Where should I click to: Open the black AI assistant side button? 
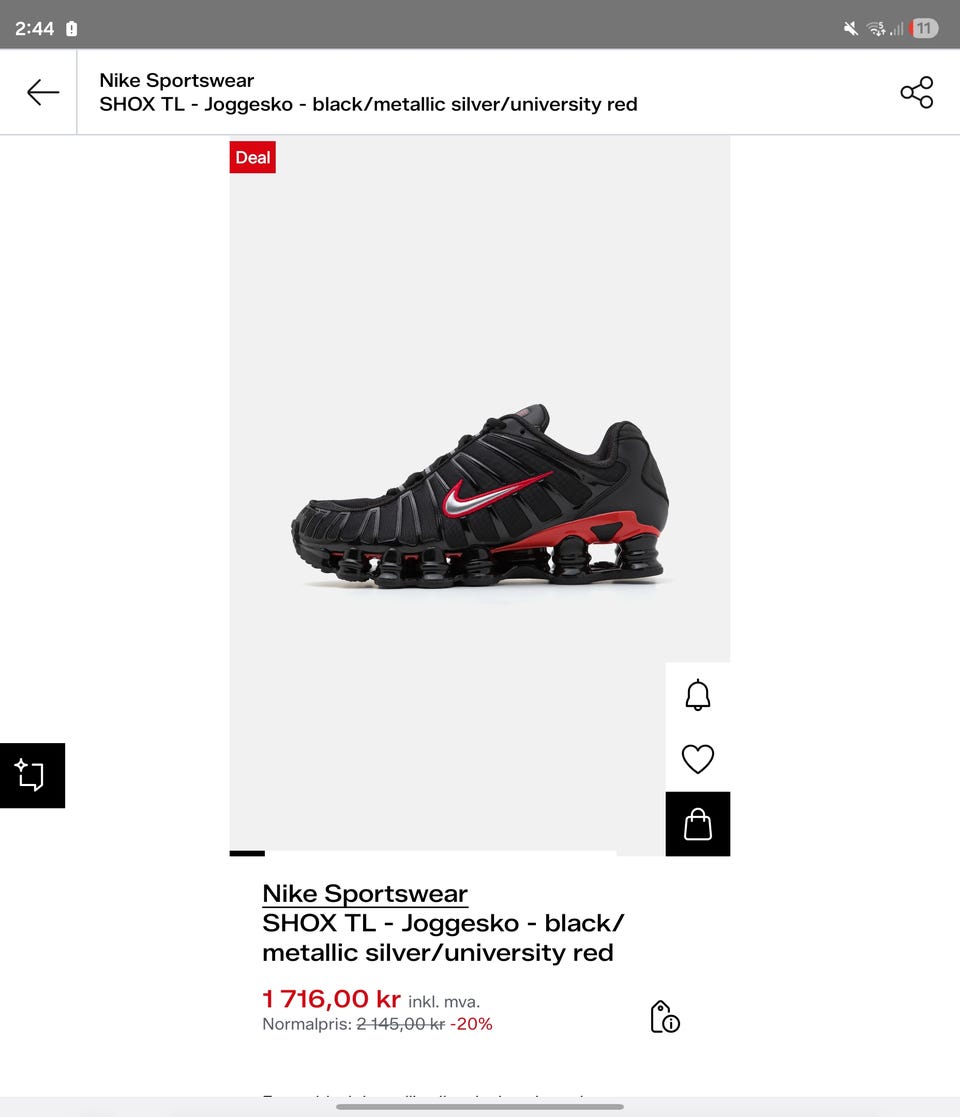click(x=32, y=775)
